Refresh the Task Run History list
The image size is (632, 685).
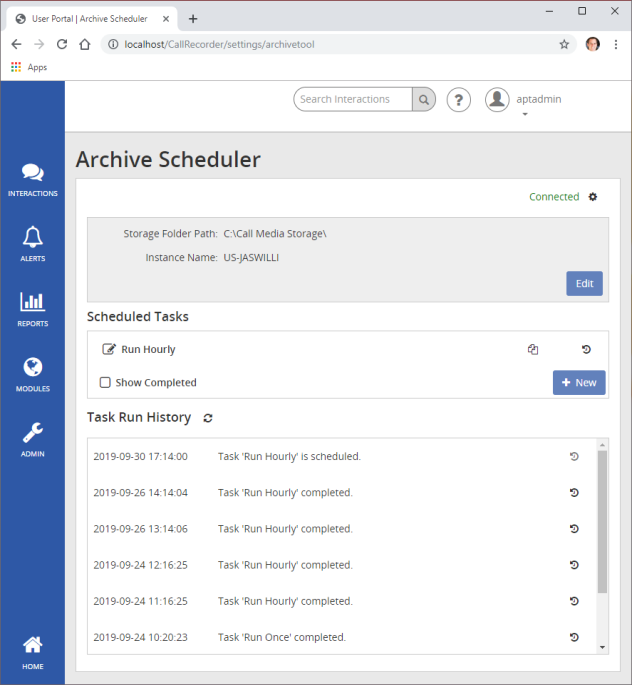coord(208,418)
